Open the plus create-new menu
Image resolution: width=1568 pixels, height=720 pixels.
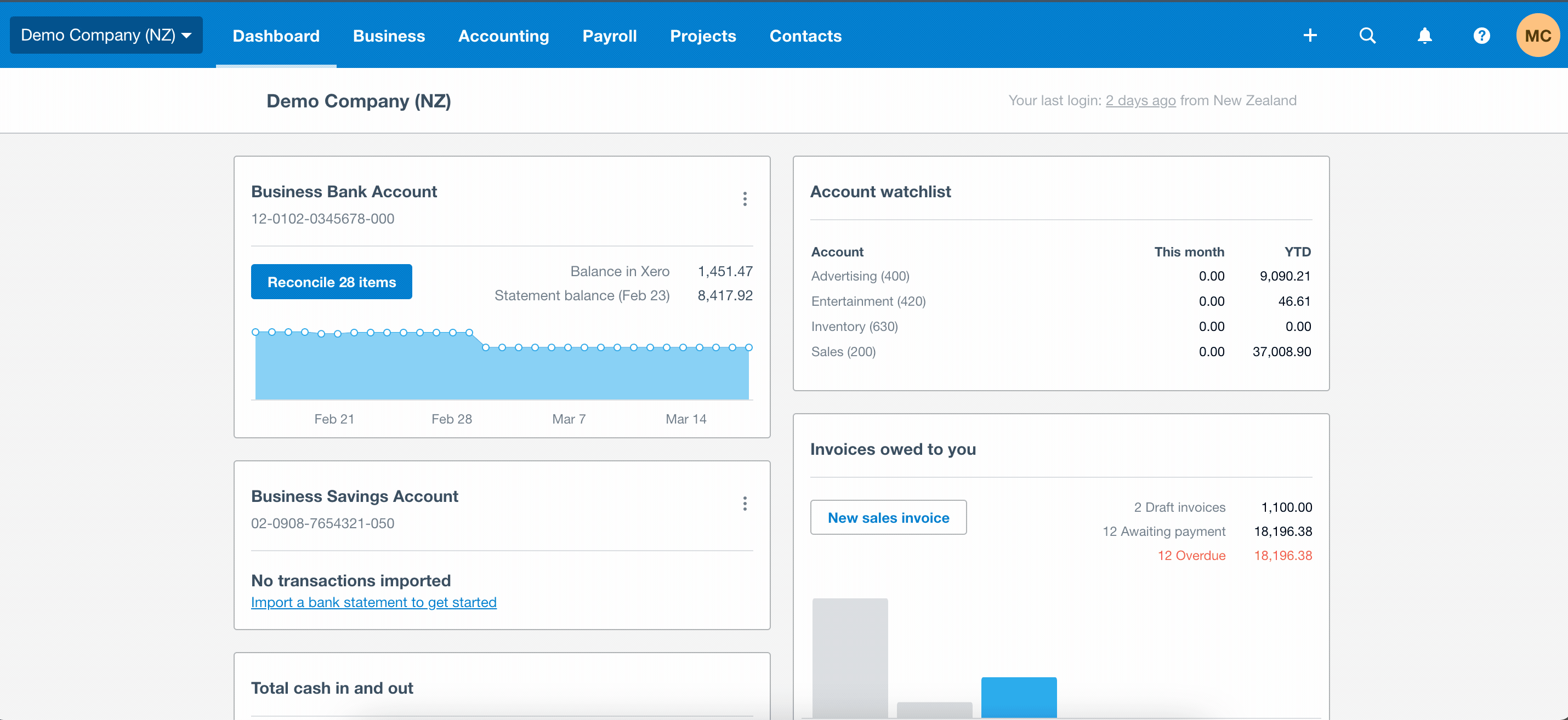1310,36
